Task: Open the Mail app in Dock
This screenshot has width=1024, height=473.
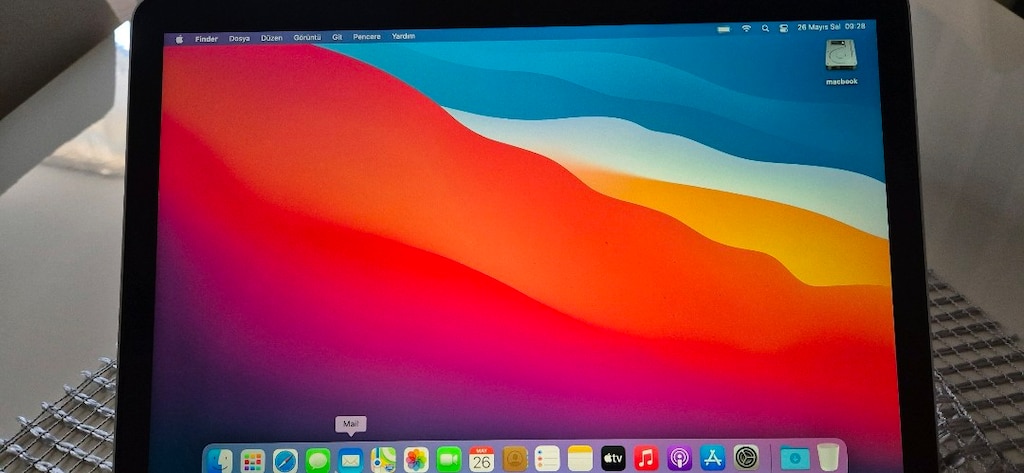Action: (x=351, y=461)
